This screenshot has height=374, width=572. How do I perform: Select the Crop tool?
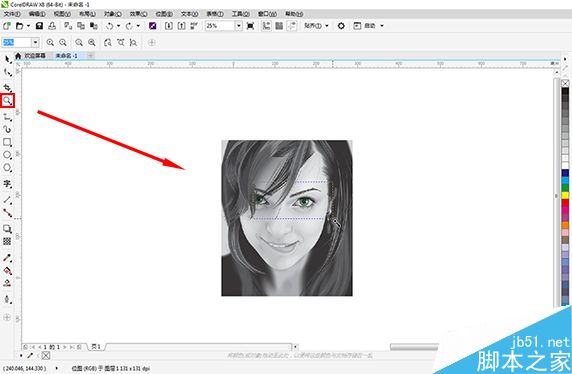coord(7,88)
